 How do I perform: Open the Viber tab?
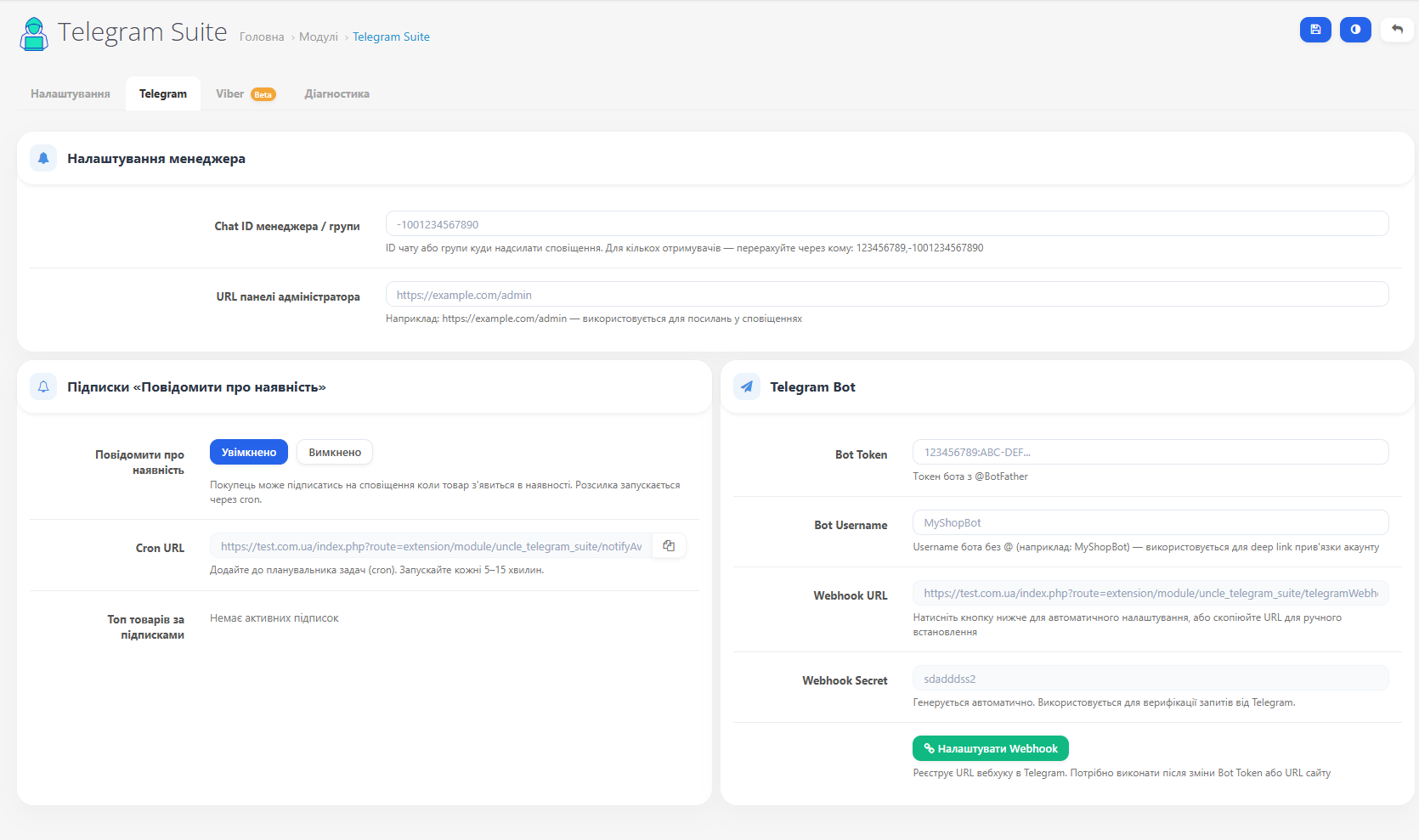[246, 93]
